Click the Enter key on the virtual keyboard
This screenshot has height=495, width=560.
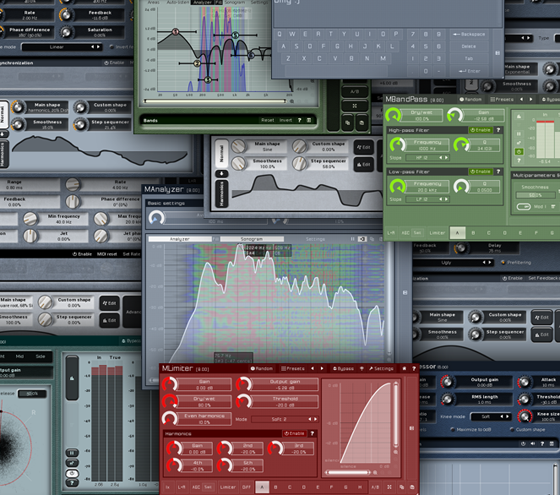pyautogui.click(x=469, y=71)
